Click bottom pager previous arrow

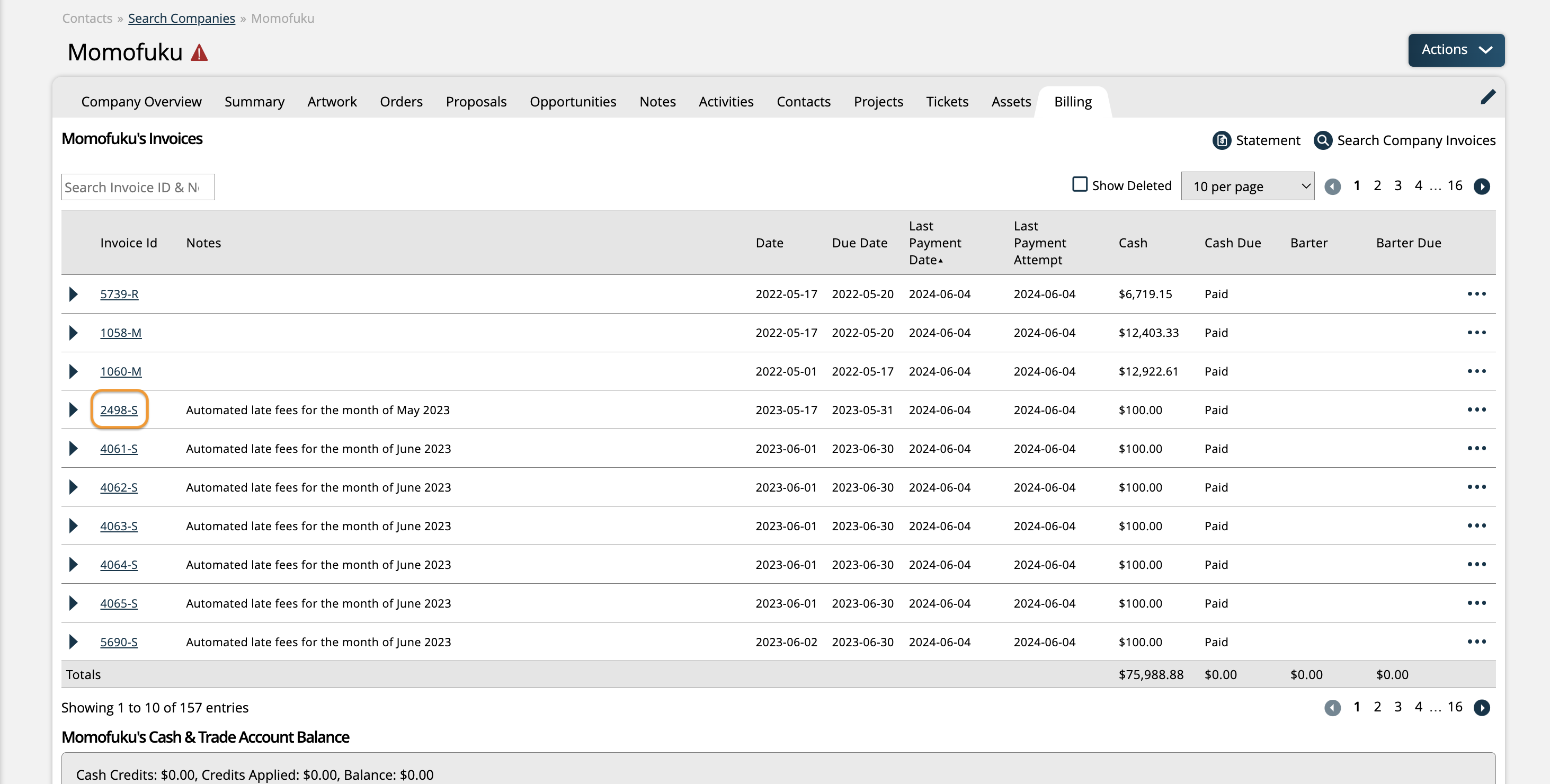point(1332,708)
